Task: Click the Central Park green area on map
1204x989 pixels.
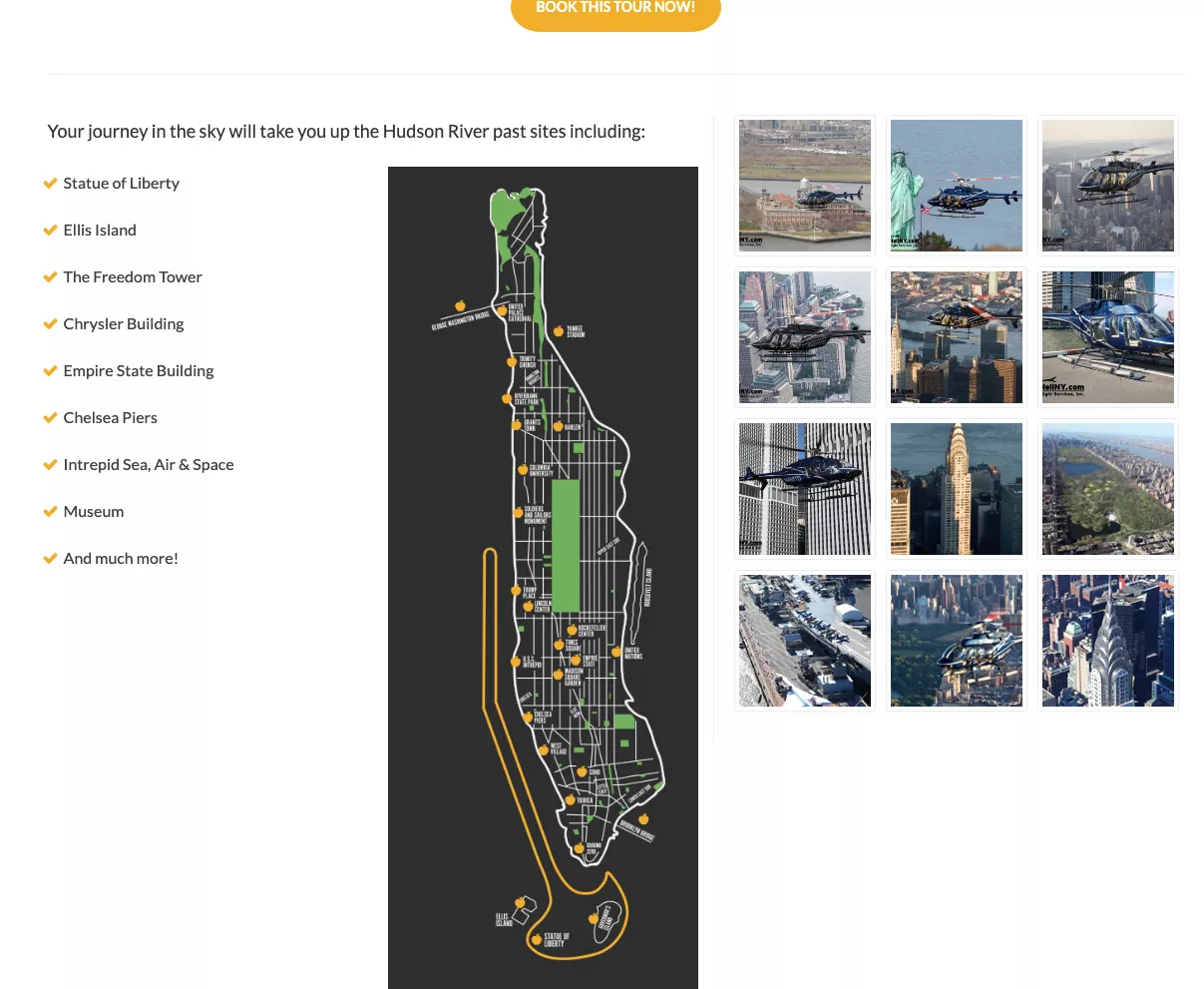Action: pos(566,544)
